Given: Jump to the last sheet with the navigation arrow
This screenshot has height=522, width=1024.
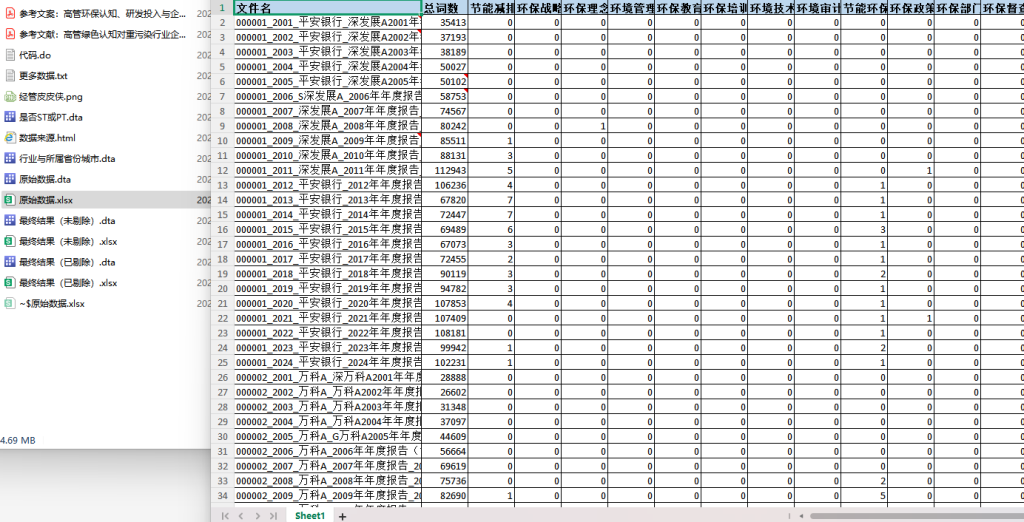Looking at the screenshot, I should pyautogui.click(x=273, y=516).
